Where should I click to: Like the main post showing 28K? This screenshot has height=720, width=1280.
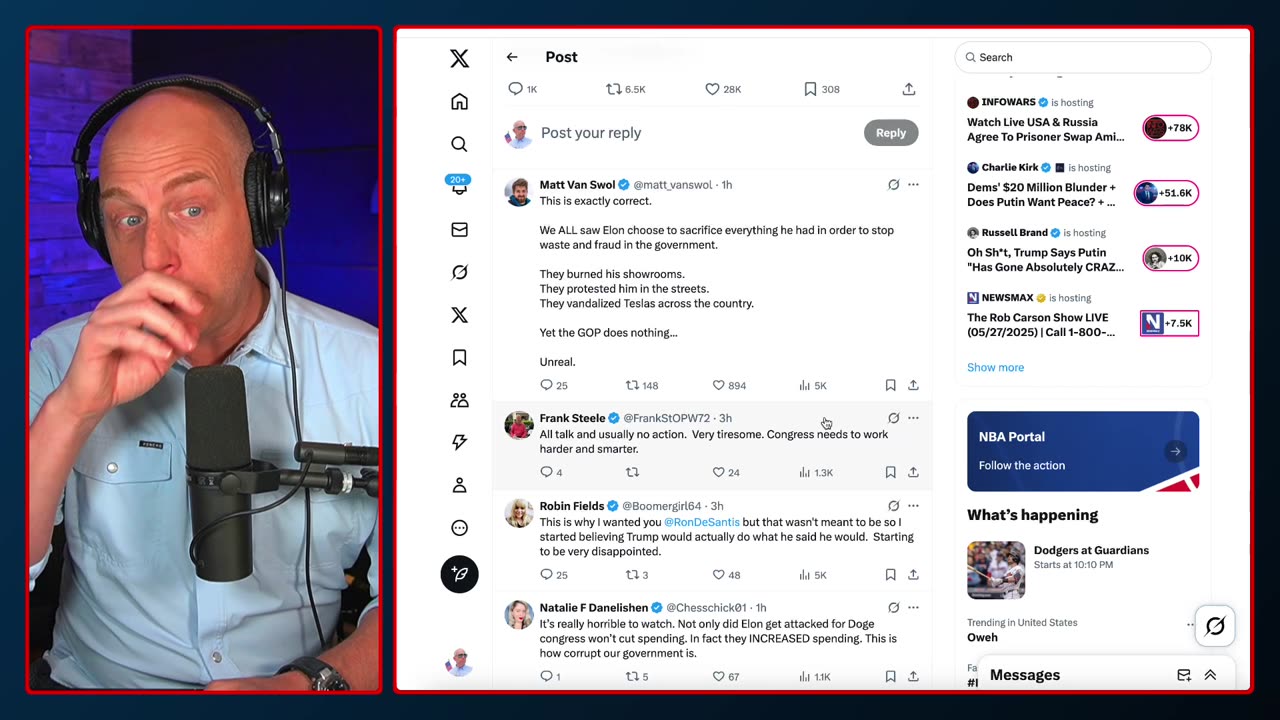click(x=723, y=89)
